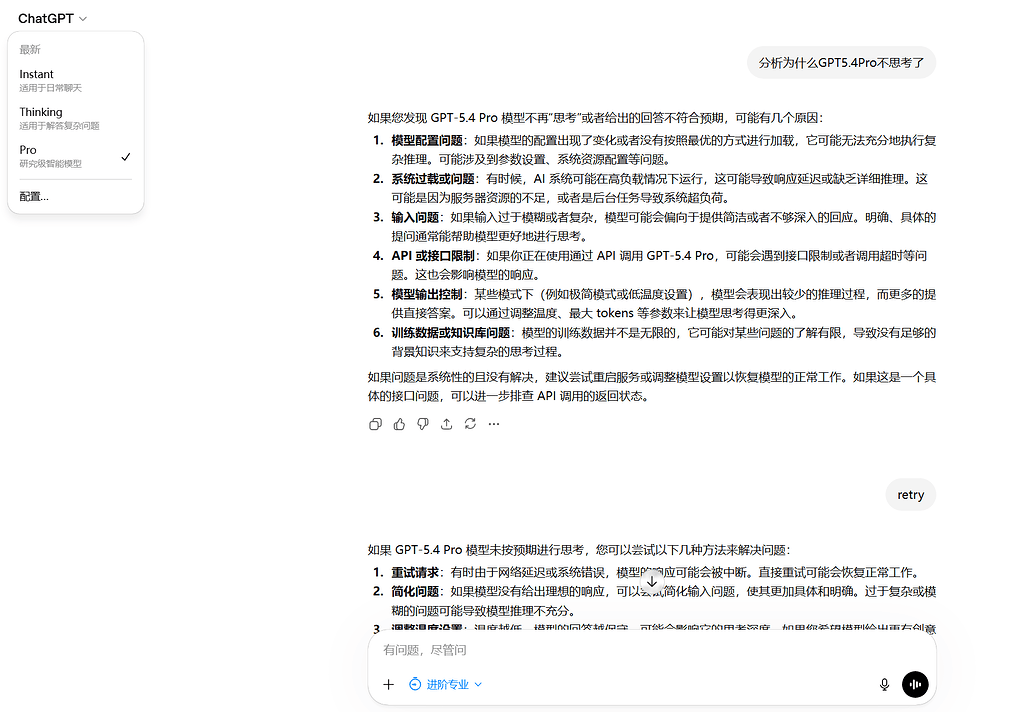
Task: Select the 输入问题 list item heading
Action: pos(415,218)
